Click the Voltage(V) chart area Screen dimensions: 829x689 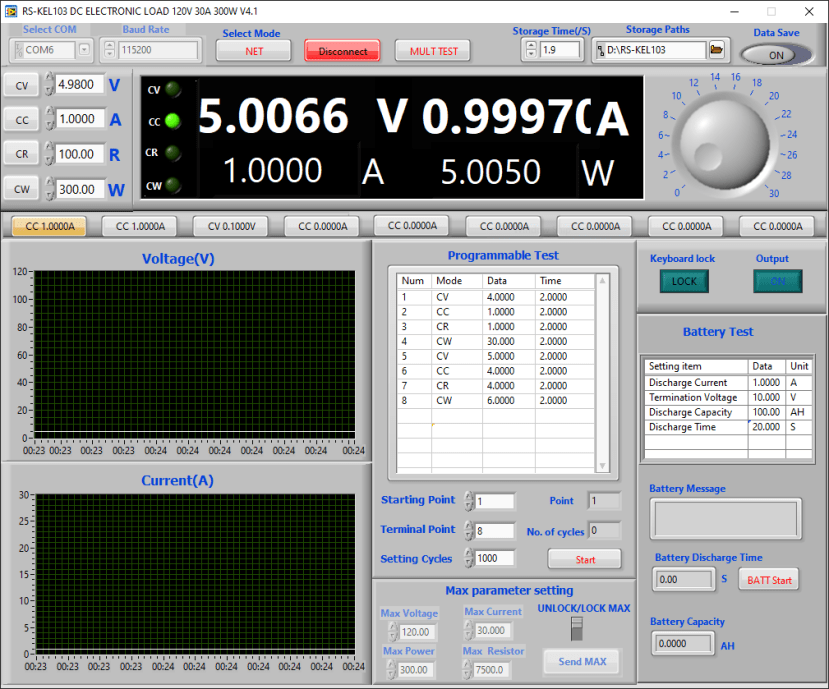click(x=195, y=354)
